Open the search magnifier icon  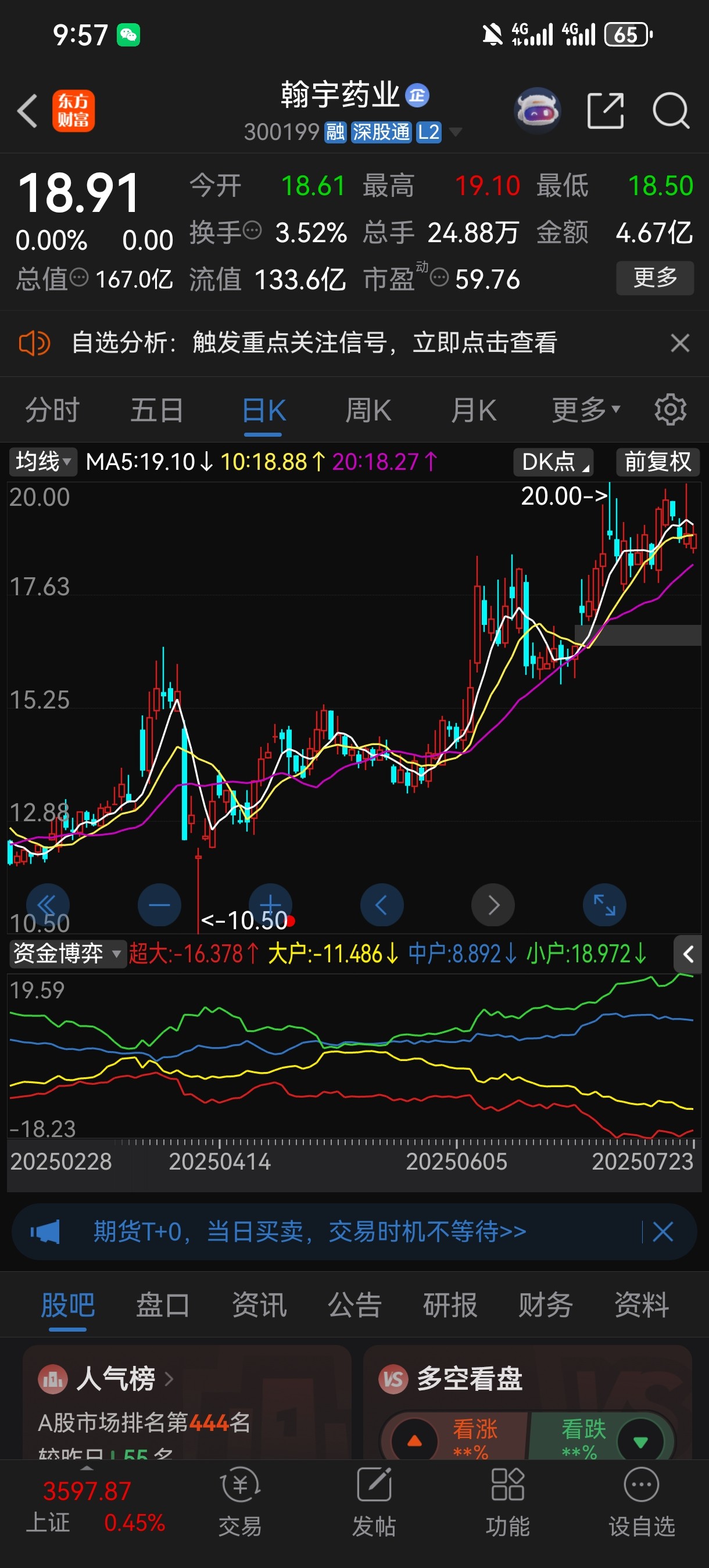[671, 111]
